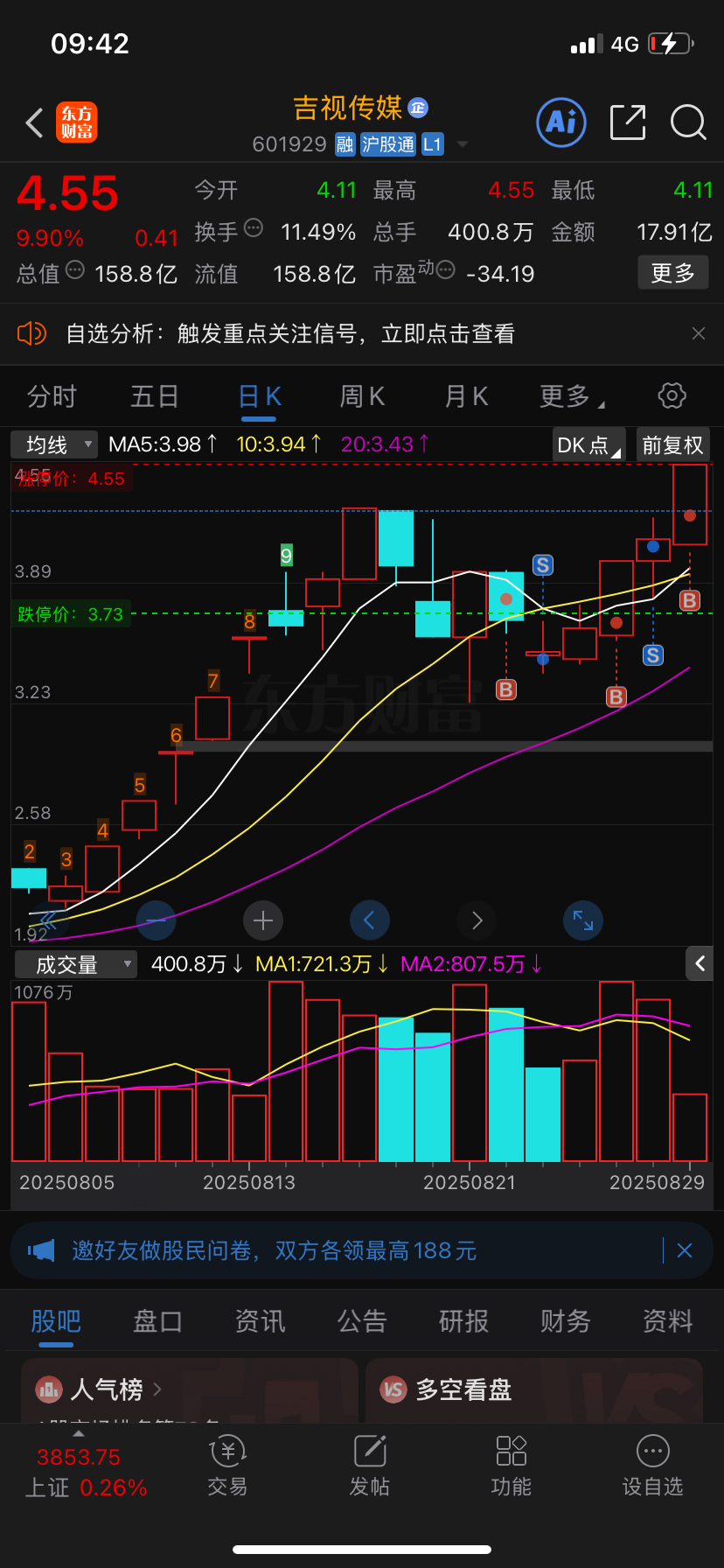Close the survey promotion banner

[x=685, y=1250]
